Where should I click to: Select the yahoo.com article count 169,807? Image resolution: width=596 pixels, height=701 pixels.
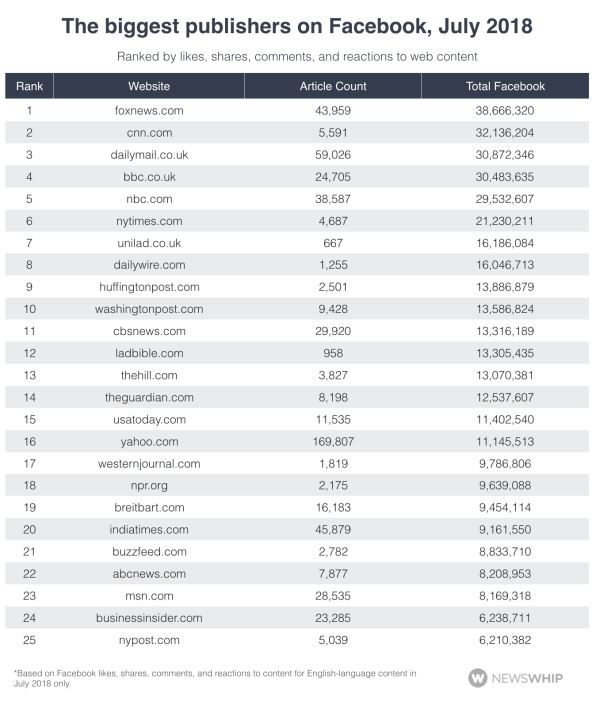(x=333, y=442)
